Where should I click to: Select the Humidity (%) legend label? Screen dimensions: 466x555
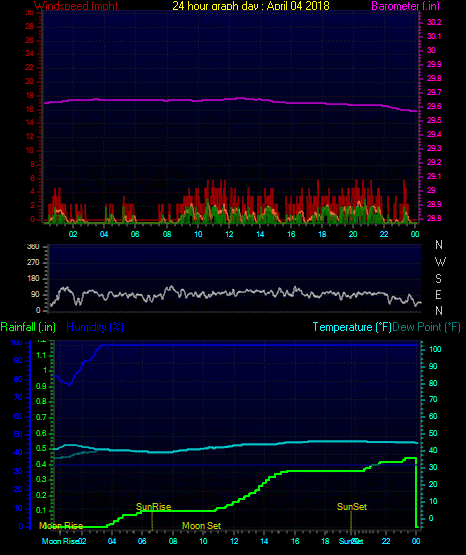click(95, 327)
